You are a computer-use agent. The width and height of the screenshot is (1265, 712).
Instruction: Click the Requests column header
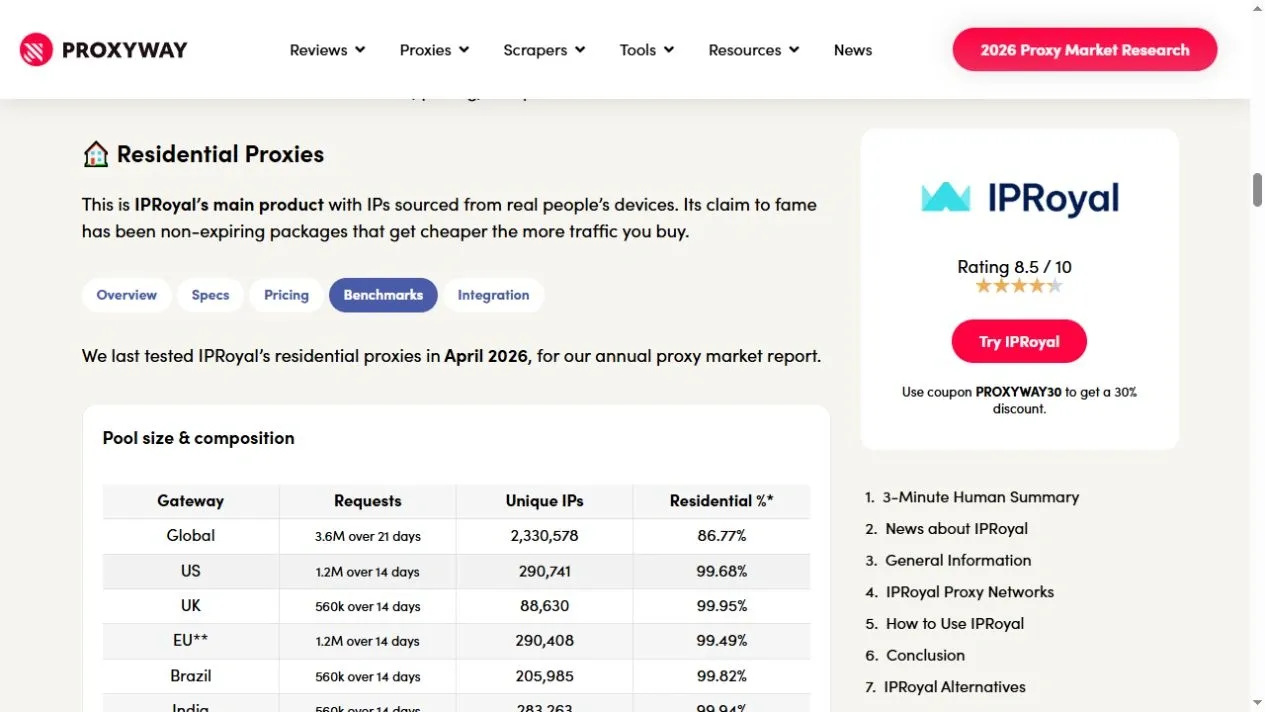tap(368, 501)
